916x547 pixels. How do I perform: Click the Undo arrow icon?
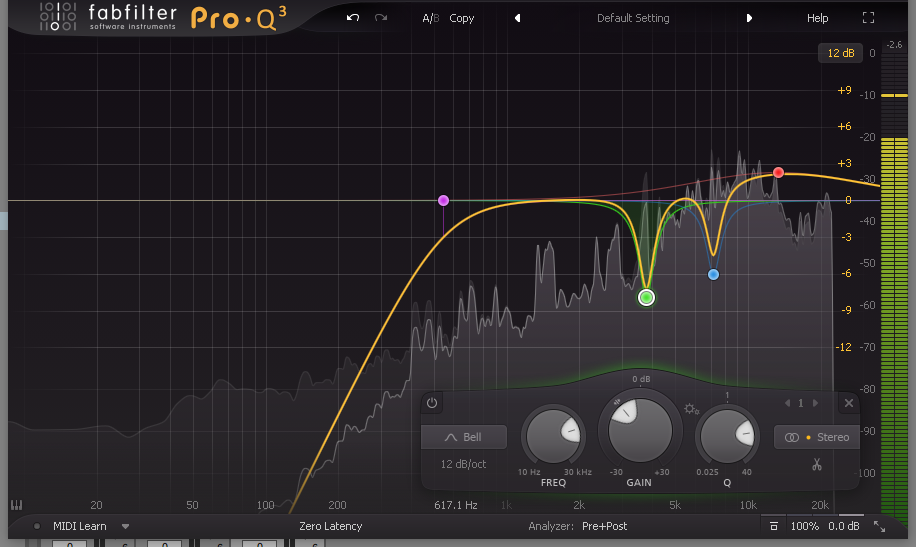tap(353, 18)
